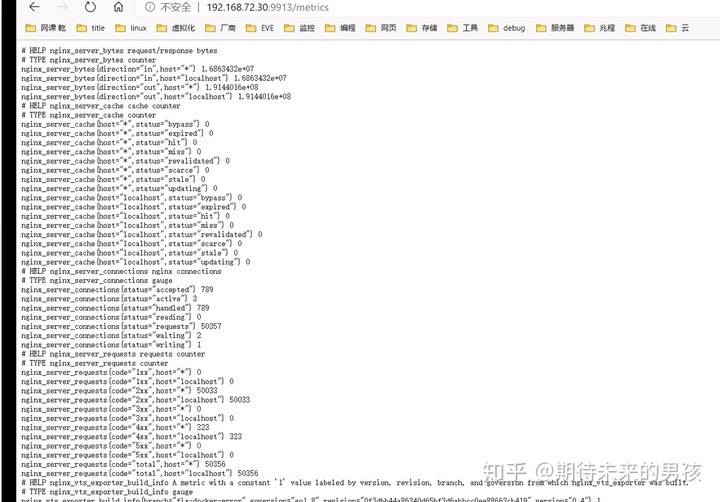
Task: Click nginx_server_cache host localhost status bypass line
Action: point(132,197)
